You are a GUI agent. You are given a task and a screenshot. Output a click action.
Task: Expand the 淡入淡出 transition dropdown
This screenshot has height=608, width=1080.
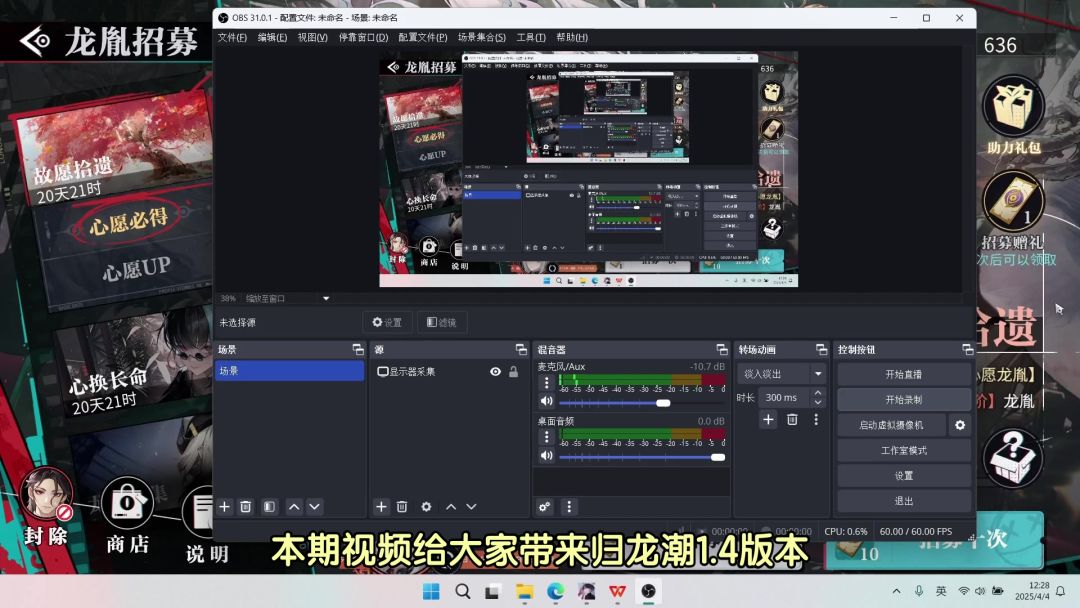[818, 374]
